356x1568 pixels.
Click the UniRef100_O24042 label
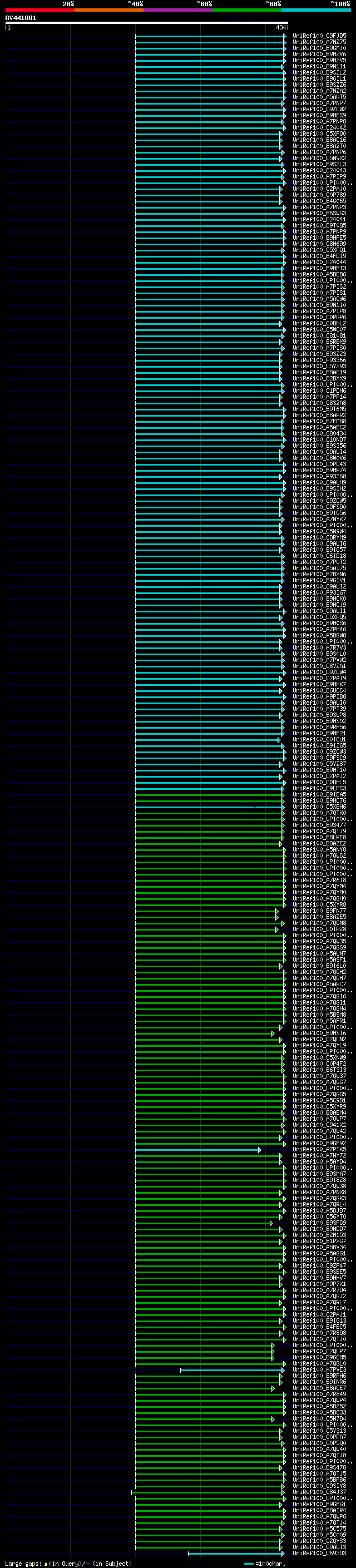point(319,128)
